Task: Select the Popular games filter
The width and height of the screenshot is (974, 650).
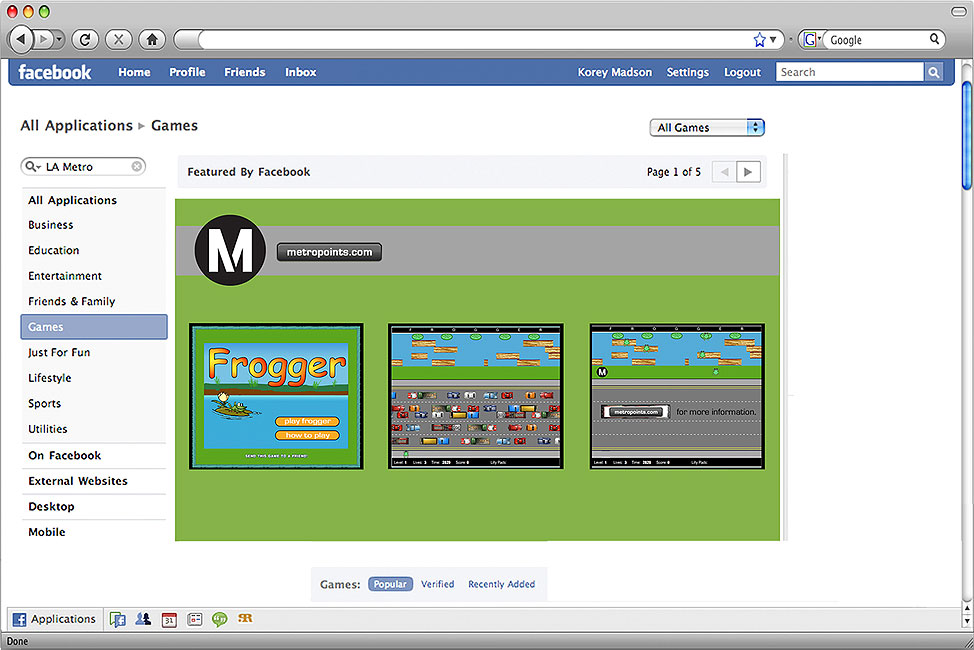Action: pos(390,584)
